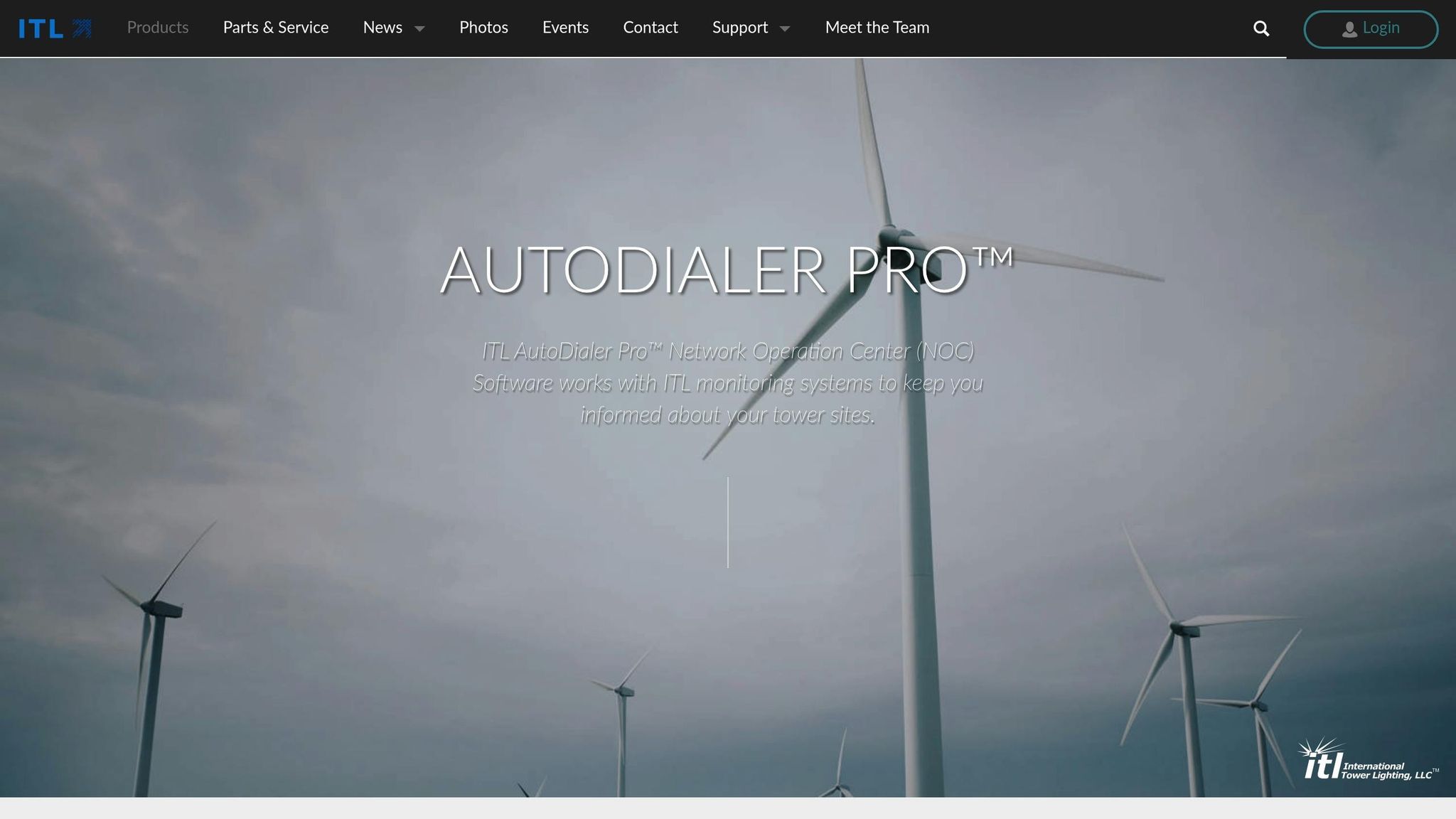Viewport: 1456px width, 819px height.
Task: Open the Support menu
Action: [x=740, y=28]
